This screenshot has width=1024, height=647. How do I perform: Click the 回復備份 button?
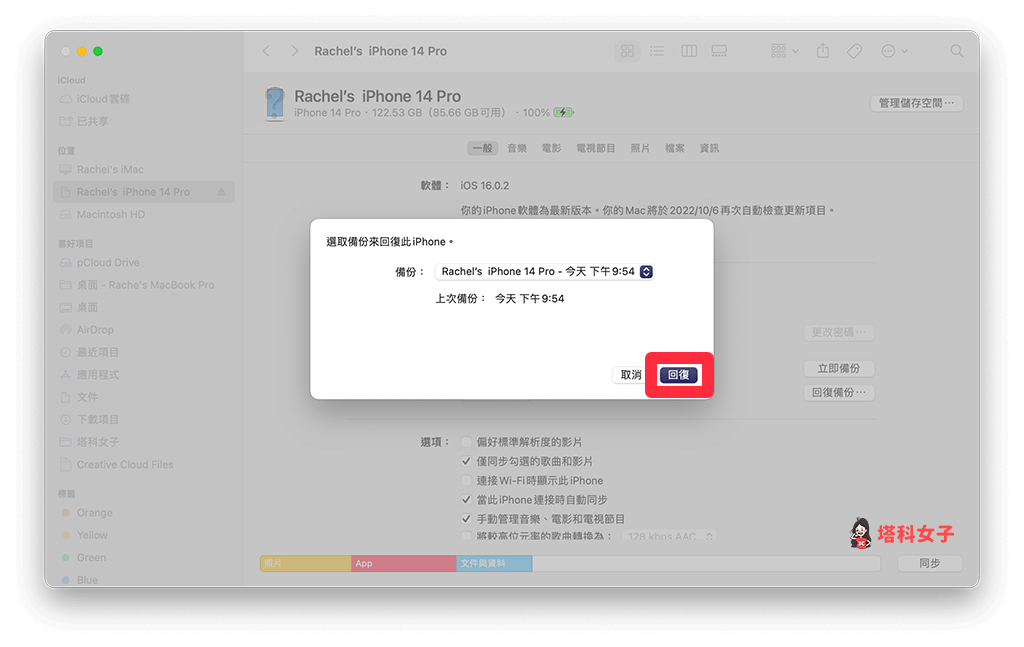tap(839, 392)
